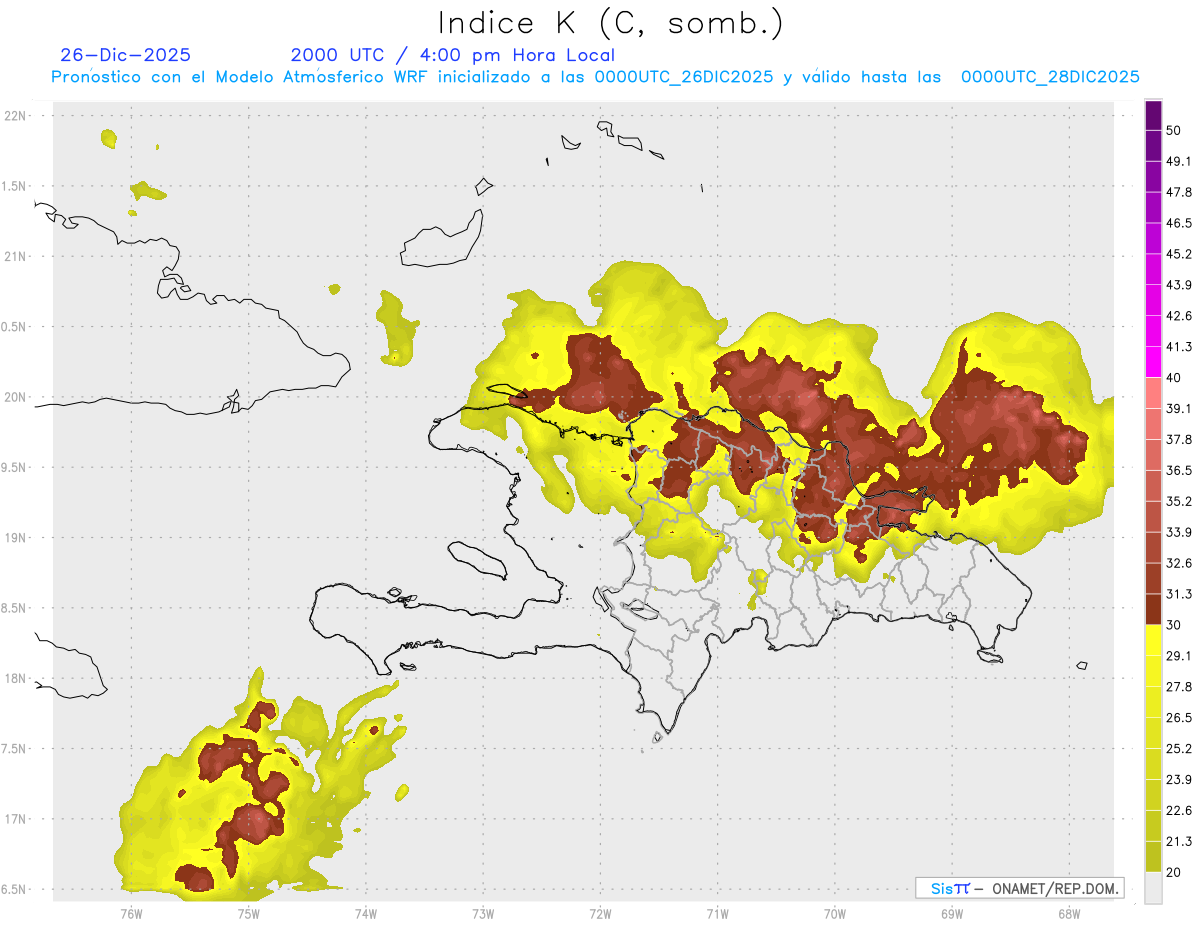Viewport: 1200px width, 927px height.
Task: Select the dark brown swatch between 30 and 31.3
Action: 1153,609
